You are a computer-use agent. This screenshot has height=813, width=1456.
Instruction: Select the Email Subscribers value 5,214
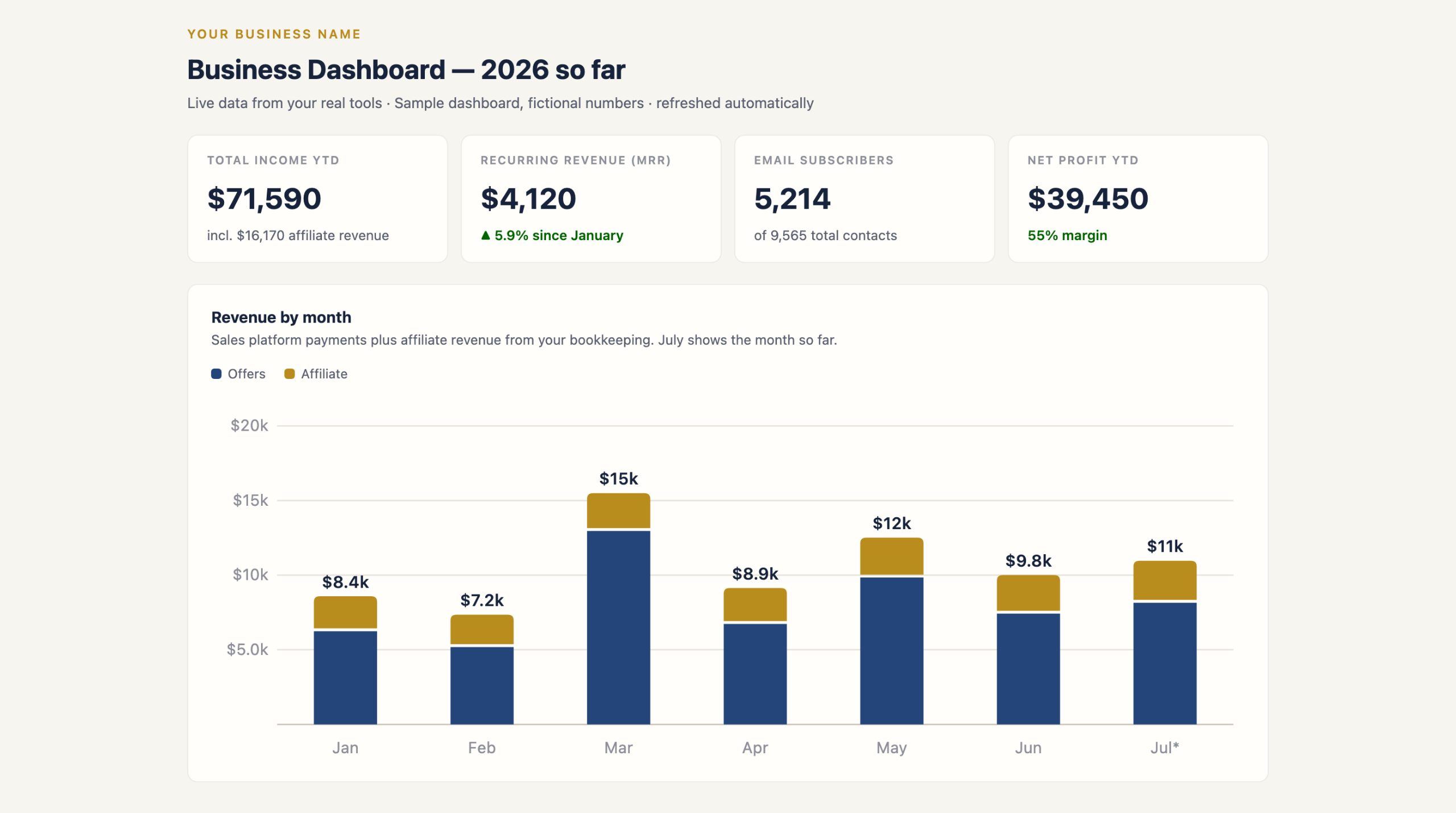pos(792,199)
